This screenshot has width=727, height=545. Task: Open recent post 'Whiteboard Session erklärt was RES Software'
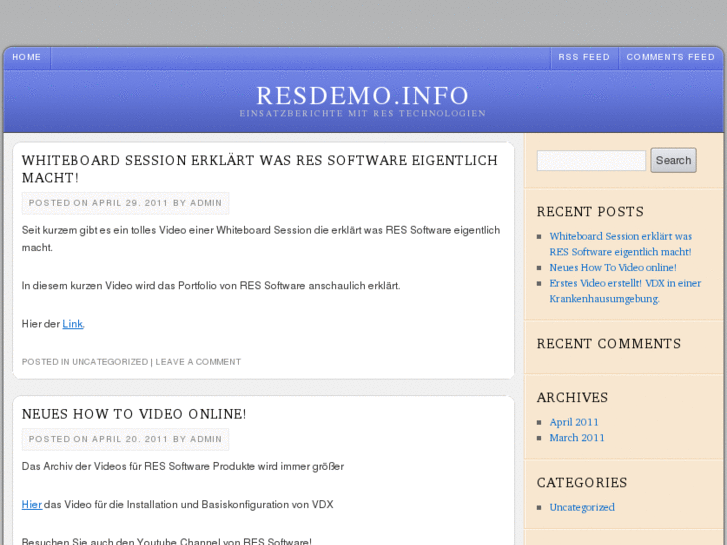click(x=620, y=244)
